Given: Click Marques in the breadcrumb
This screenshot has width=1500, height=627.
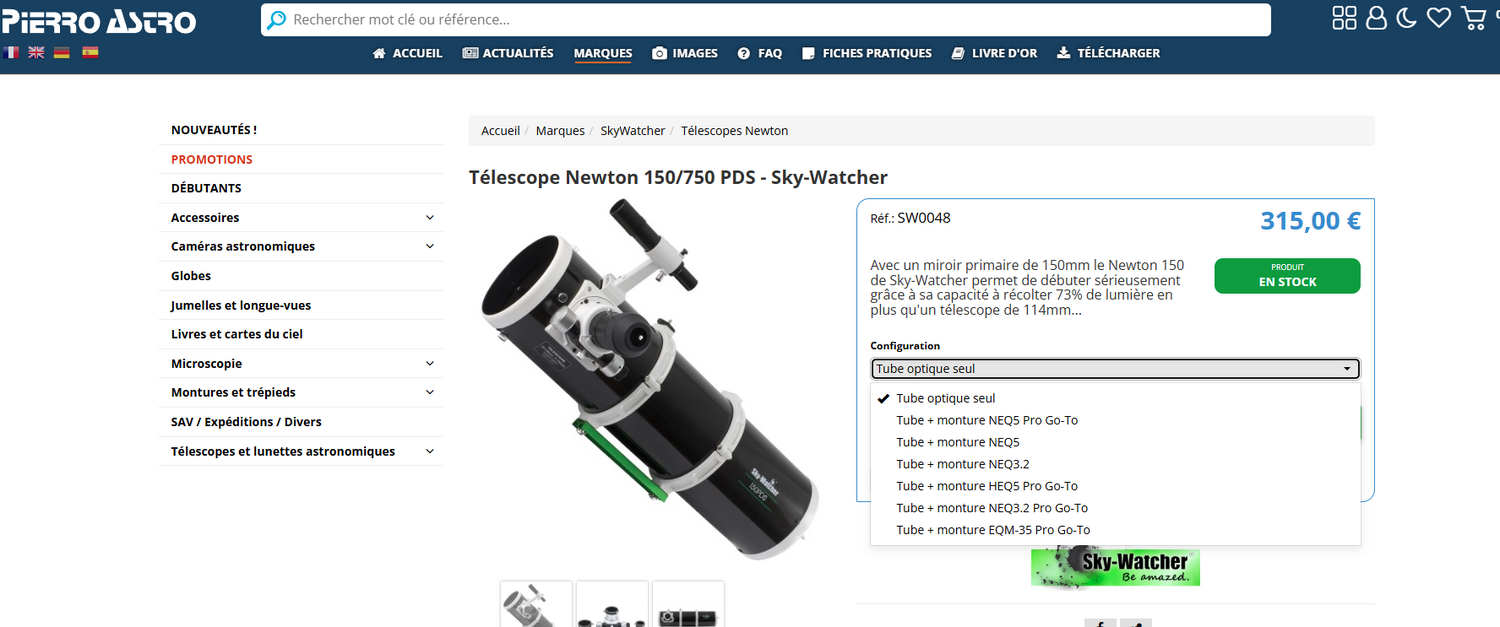Looking at the screenshot, I should [x=560, y=131].
